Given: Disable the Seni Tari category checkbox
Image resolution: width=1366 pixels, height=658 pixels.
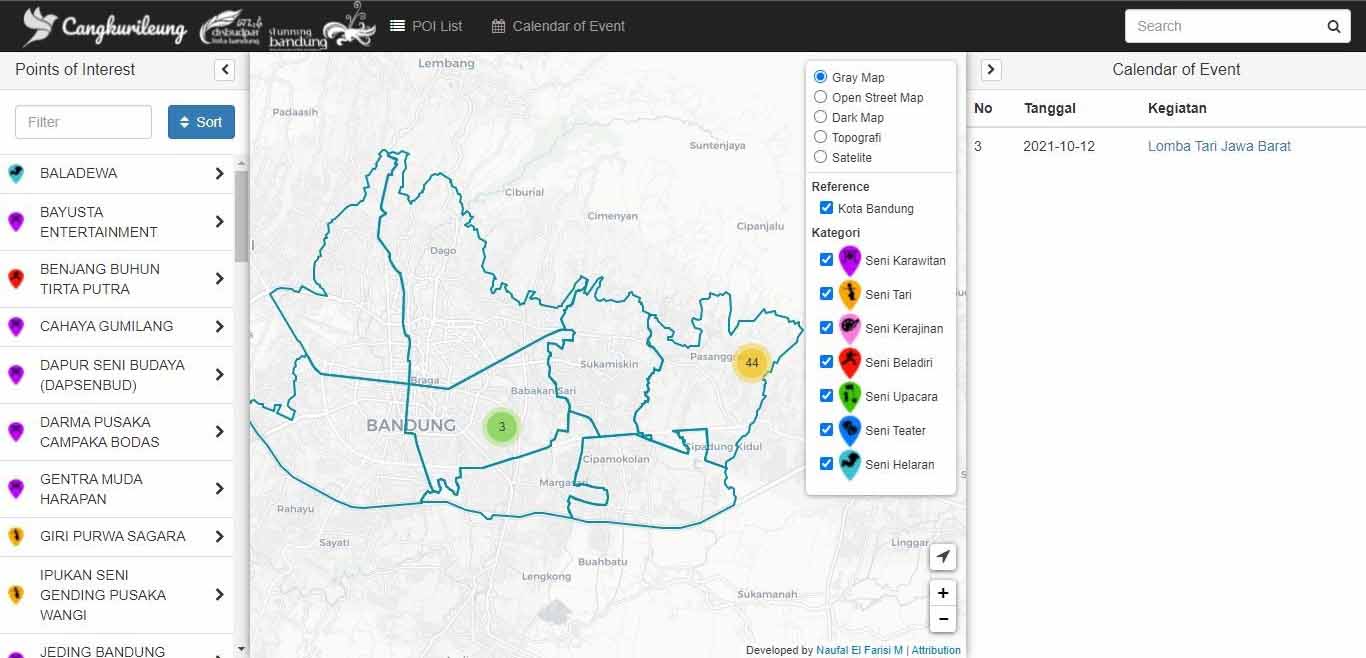Looking at the screenshot, I should [x=826, y=294].
